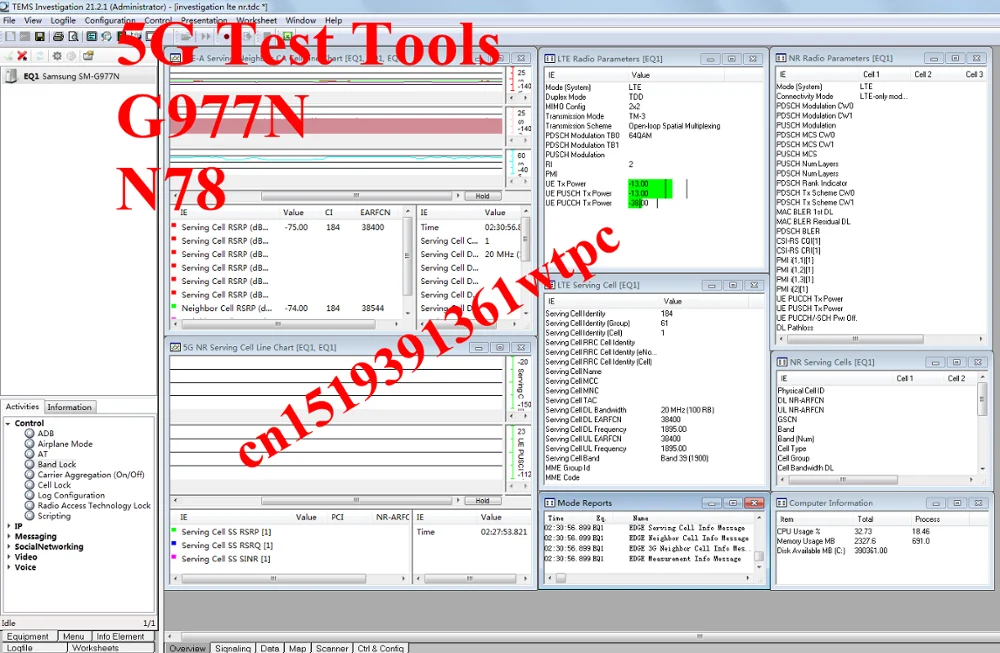Select the Worksheets navigator tab
The image size is (1000, 653).
coord(95,648)
